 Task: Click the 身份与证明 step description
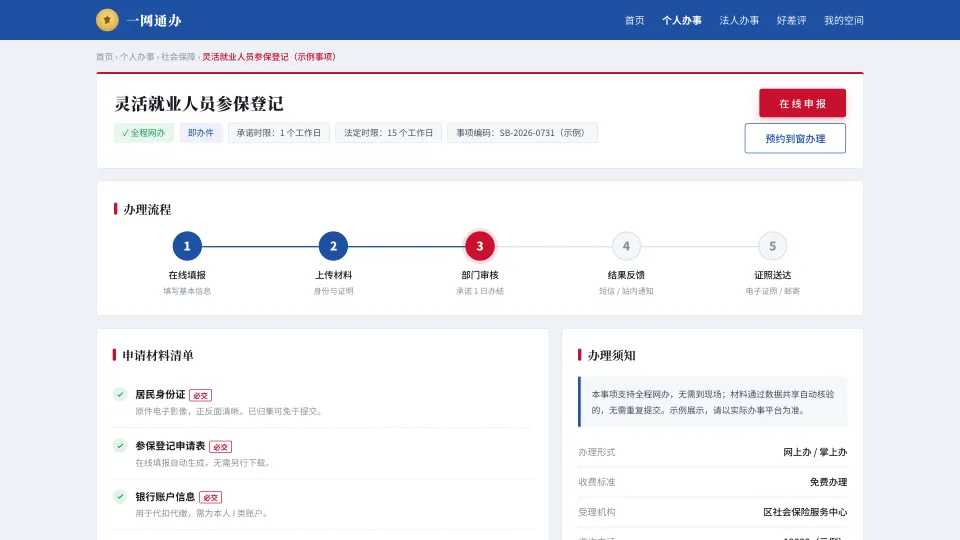click(x=334, y=291)
